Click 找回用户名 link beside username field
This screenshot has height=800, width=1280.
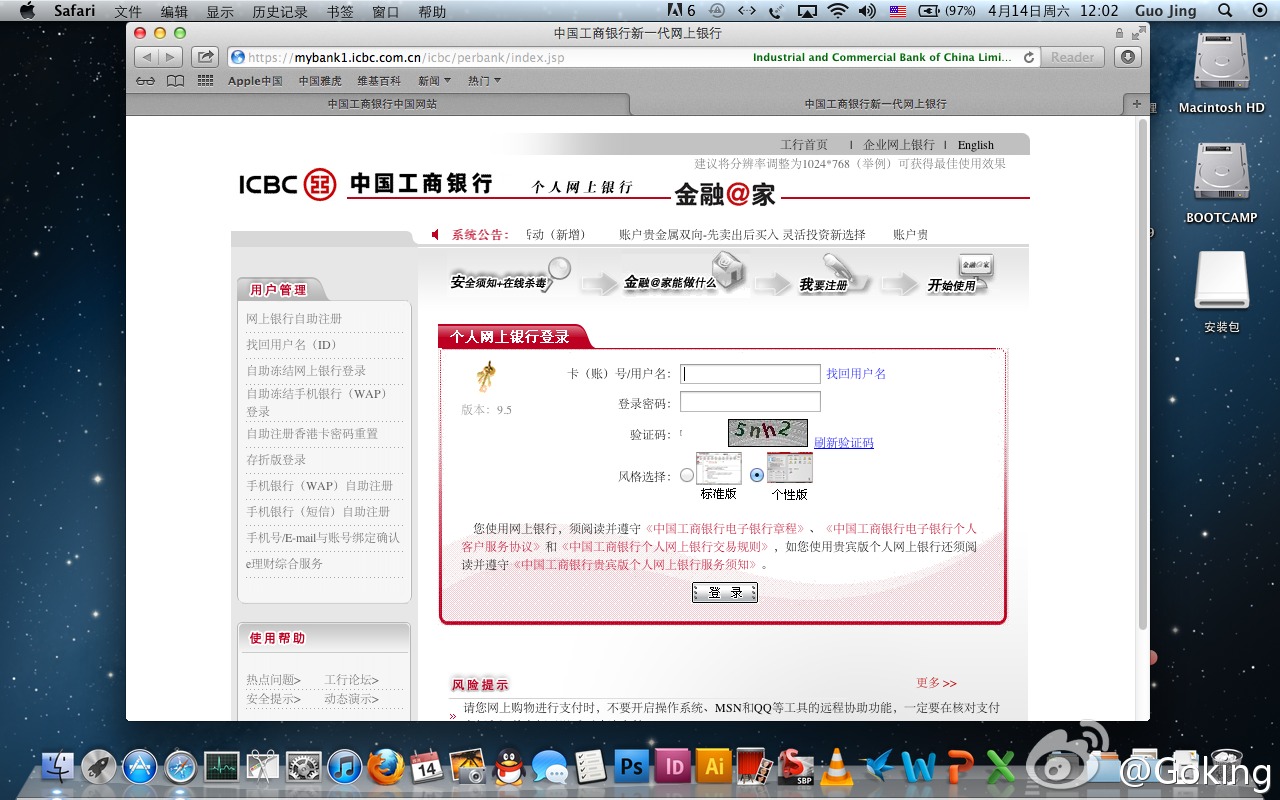click(x=856, y=373)
